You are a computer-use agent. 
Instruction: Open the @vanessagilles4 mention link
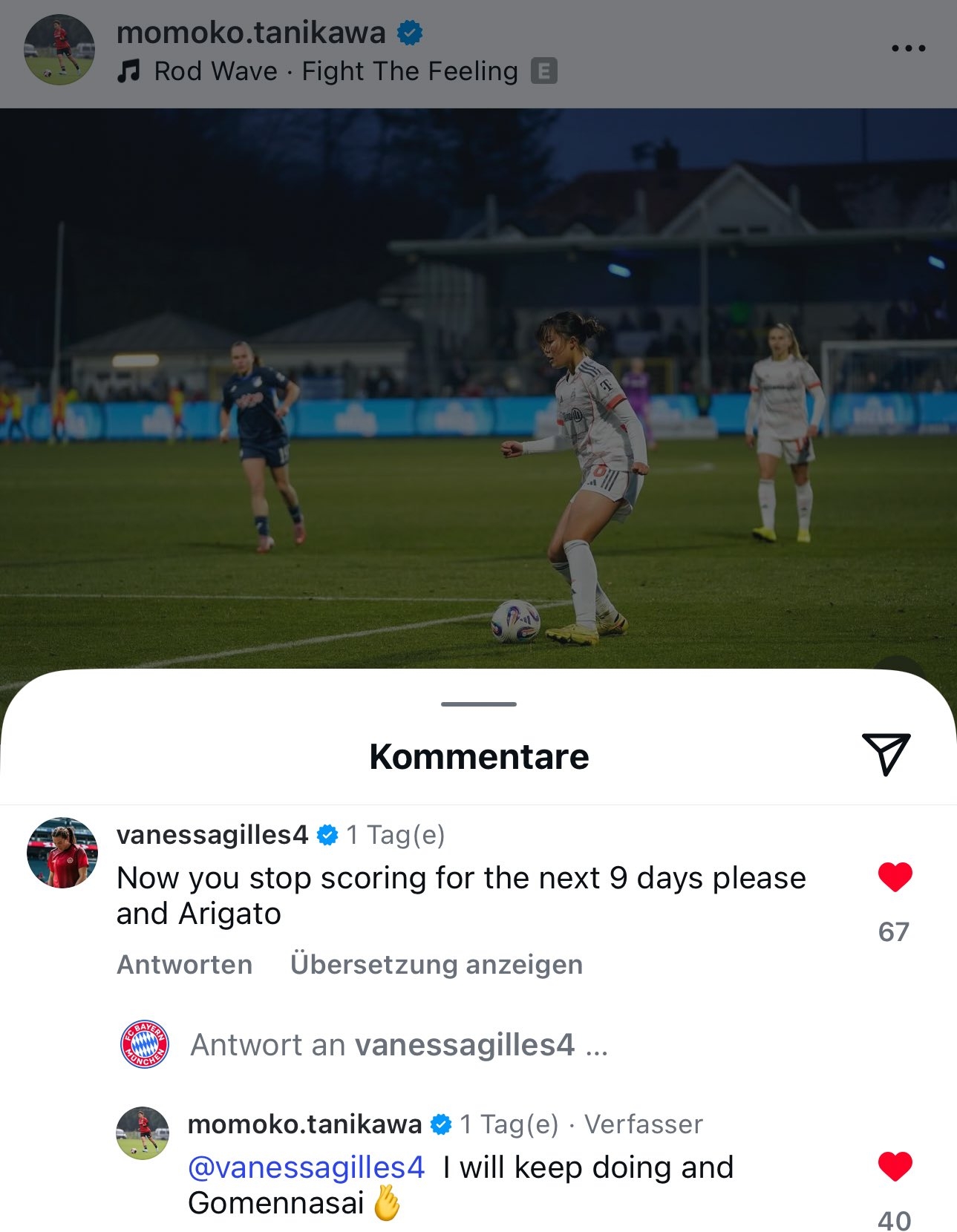[307, 1167]
